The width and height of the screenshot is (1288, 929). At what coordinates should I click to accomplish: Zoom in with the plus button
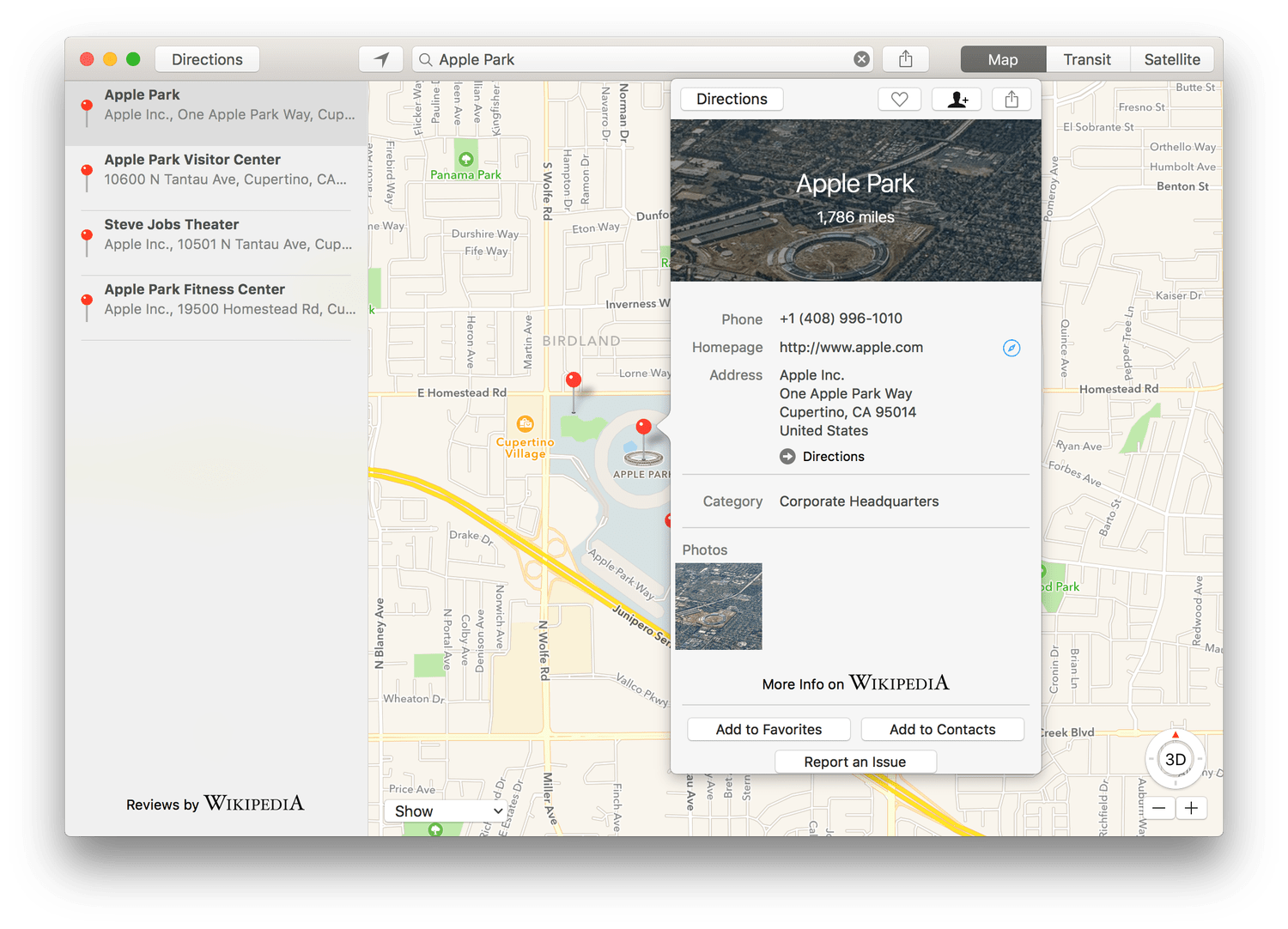(x=1191, y=808)
